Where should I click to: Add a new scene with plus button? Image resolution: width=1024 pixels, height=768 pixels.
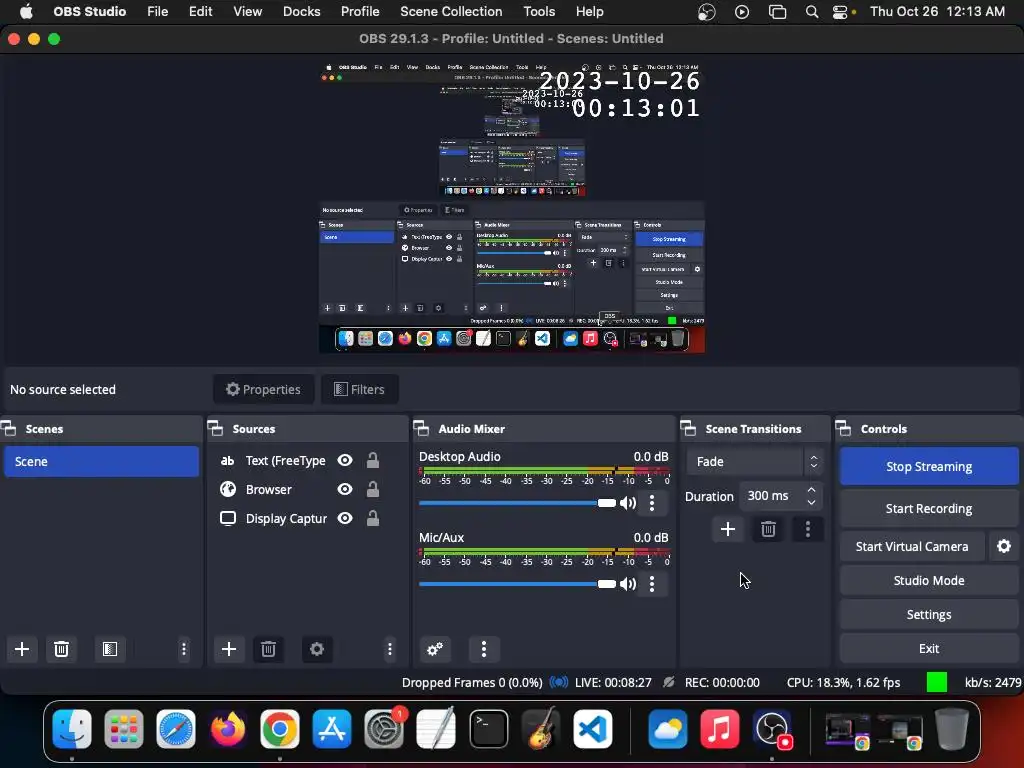[22, 648]
